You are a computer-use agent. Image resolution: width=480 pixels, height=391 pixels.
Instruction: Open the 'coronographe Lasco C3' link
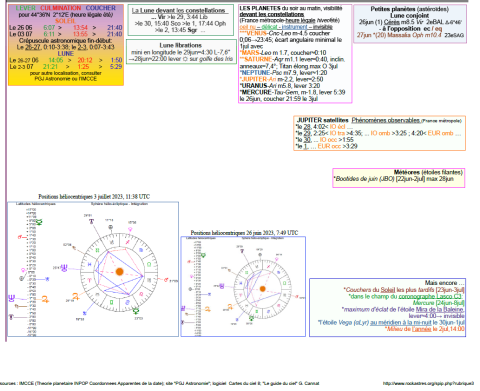tap(430, 296)
